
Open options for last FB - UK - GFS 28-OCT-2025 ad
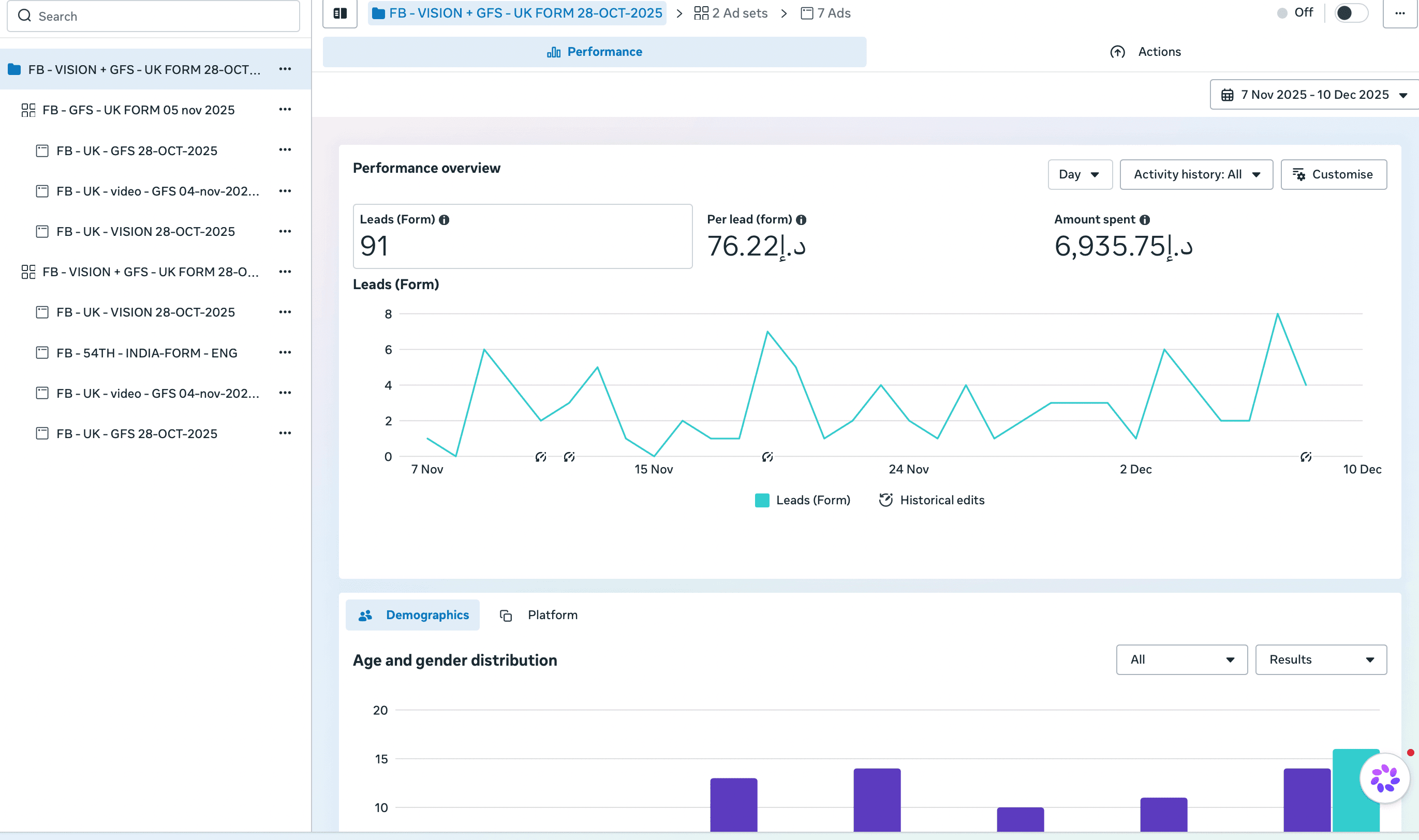285,433
